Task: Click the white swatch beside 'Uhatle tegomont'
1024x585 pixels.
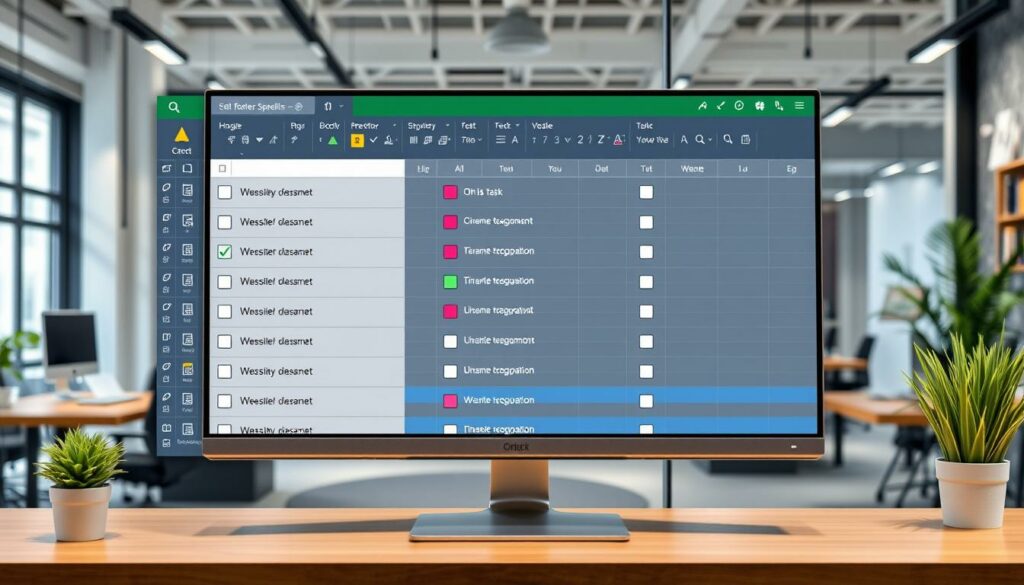Action: pyautogui.click(x=451, y=341)
